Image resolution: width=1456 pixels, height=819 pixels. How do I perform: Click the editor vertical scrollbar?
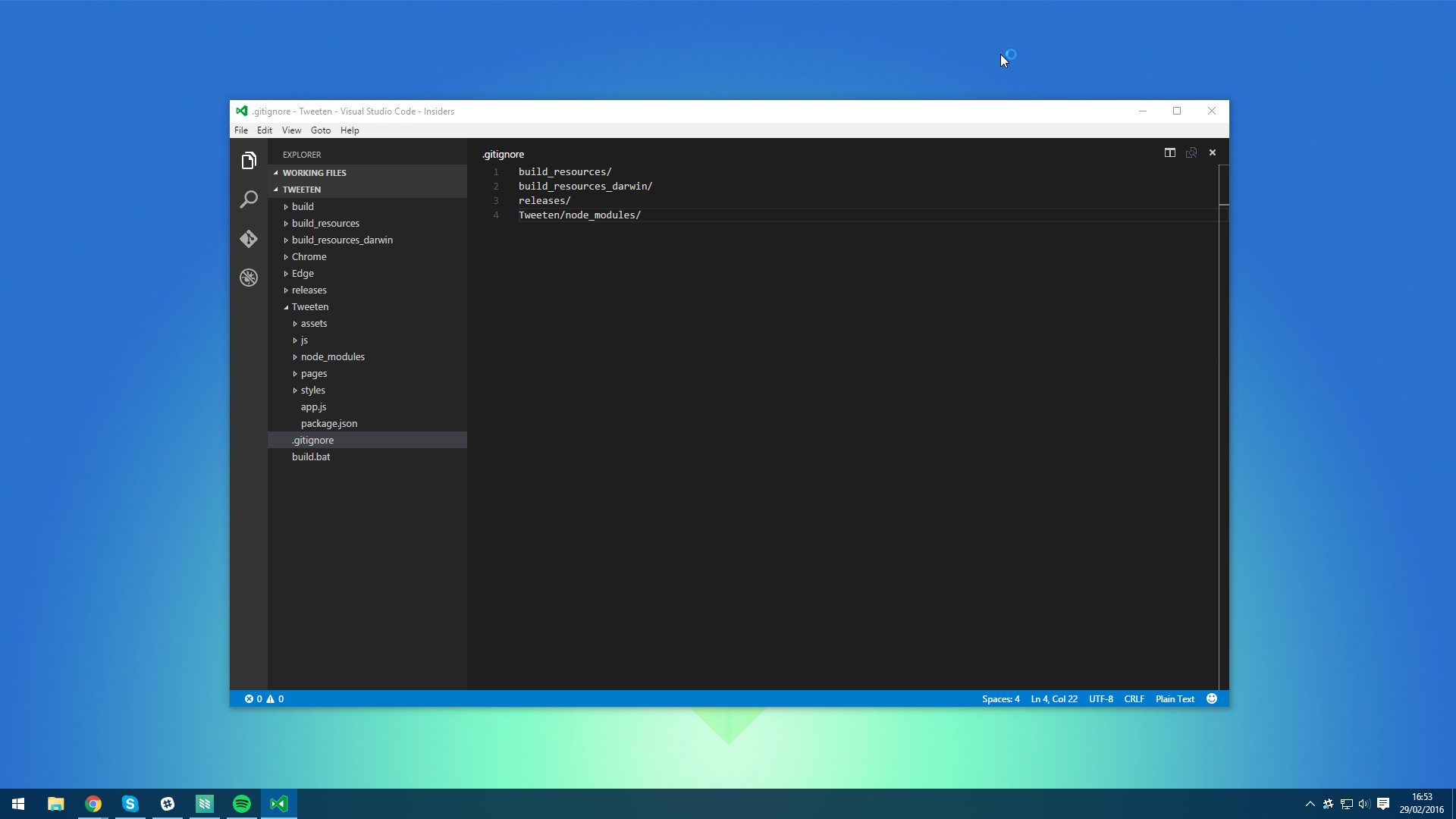click(x=1224, y=427)
